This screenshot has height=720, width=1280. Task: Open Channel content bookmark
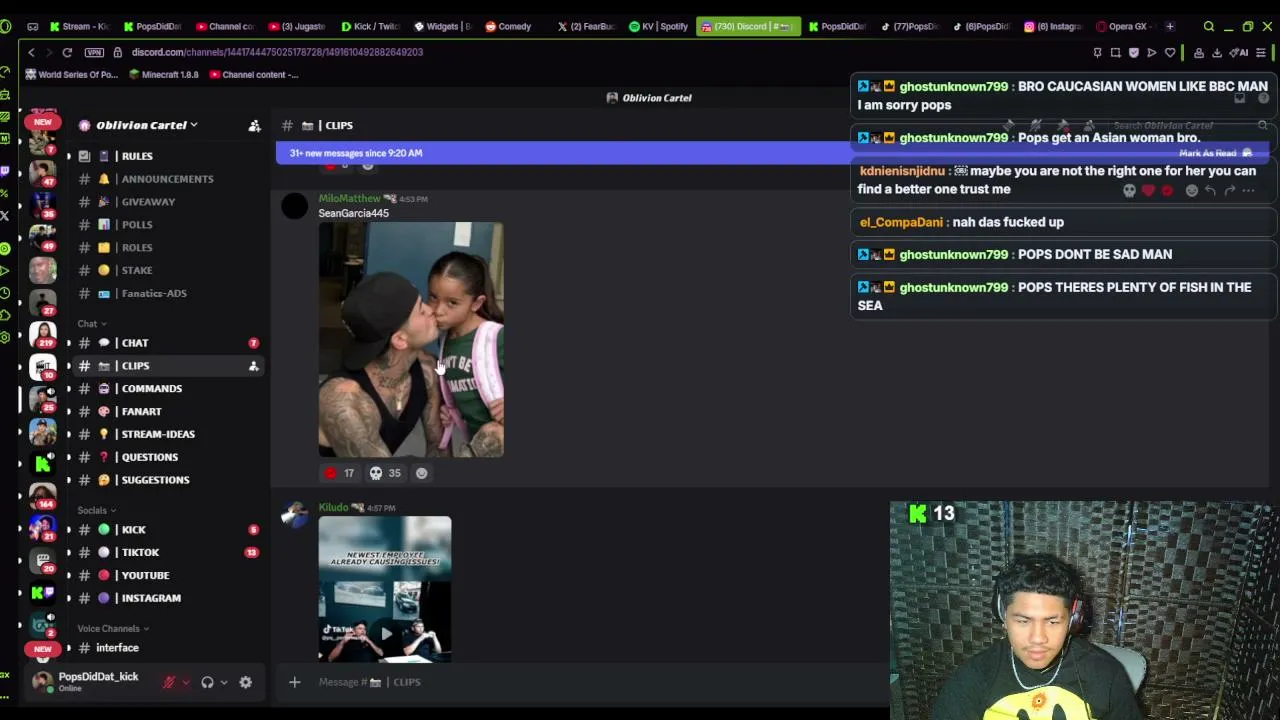[x=254, y=75]
